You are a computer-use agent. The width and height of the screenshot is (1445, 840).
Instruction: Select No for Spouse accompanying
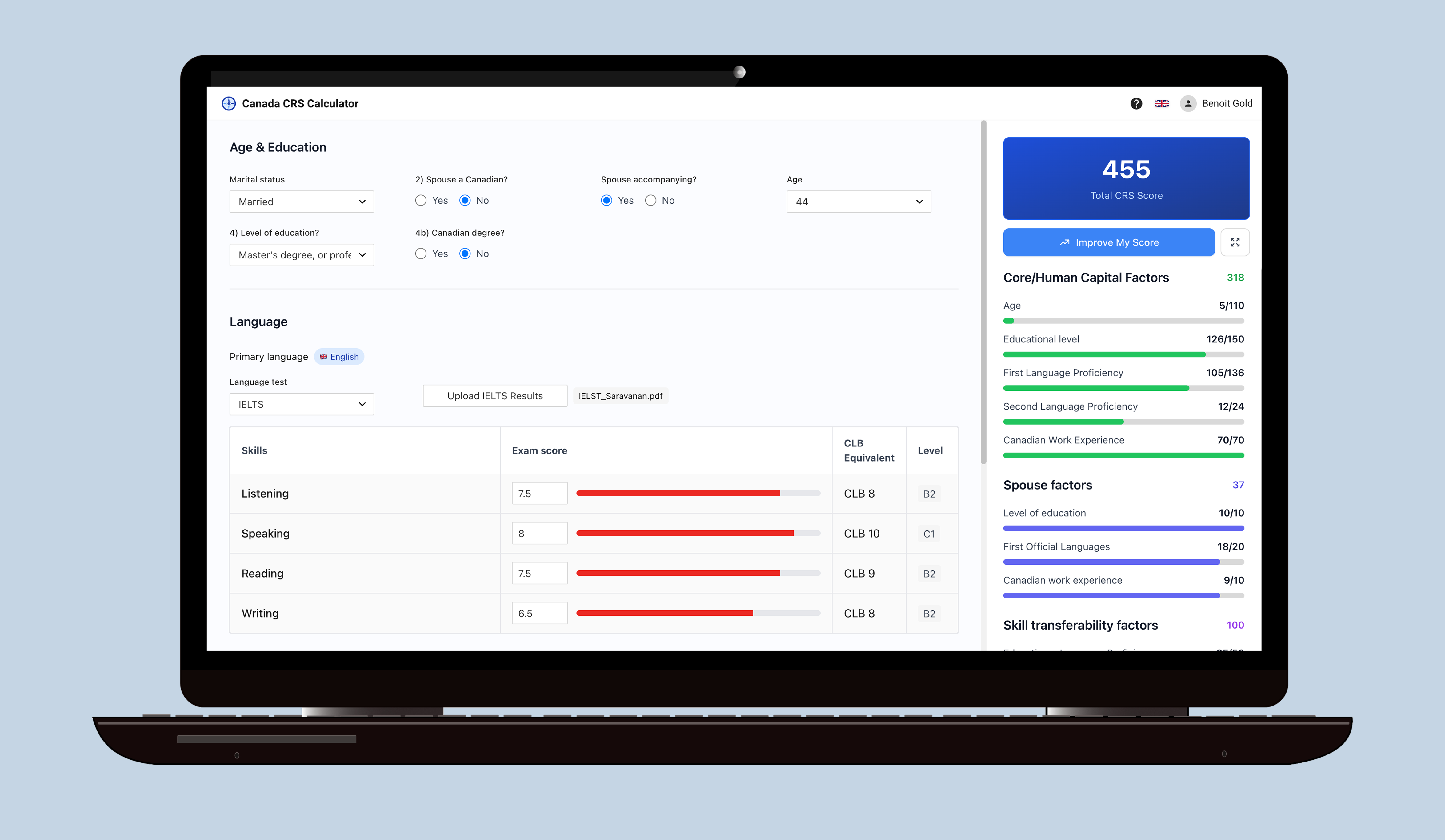point(650,200)
